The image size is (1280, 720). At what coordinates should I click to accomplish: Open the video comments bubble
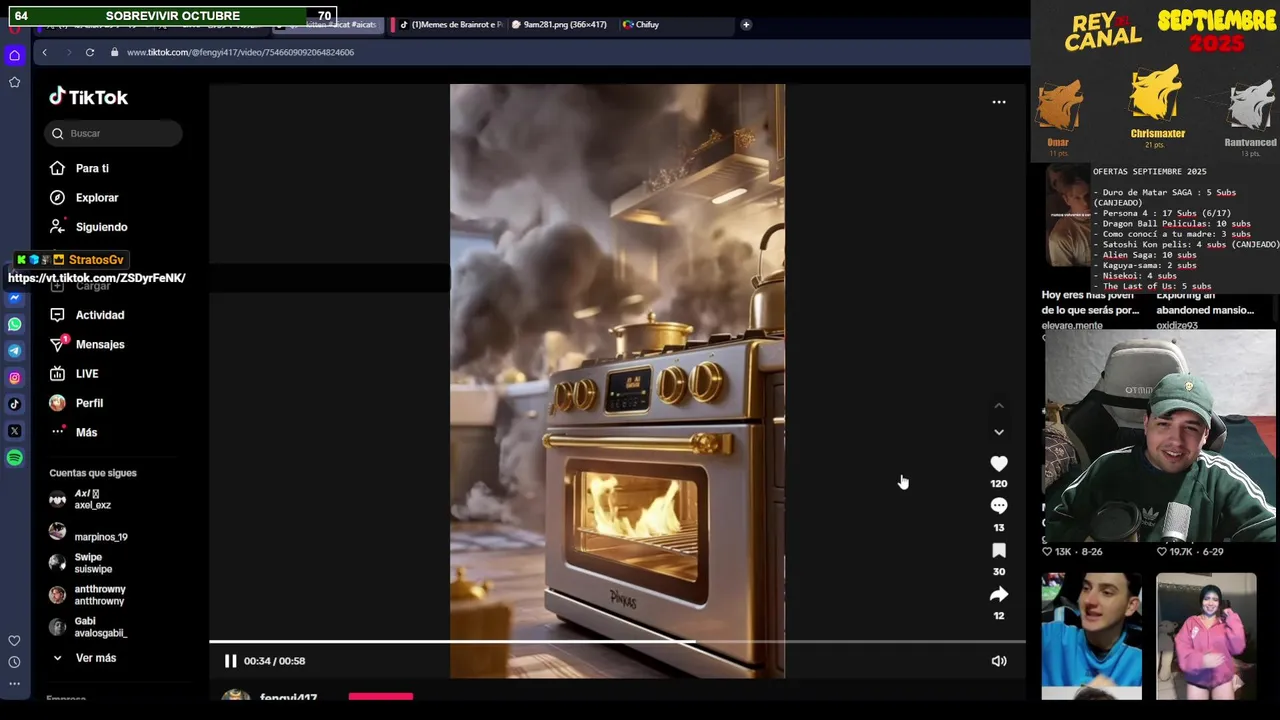coord(999,506)
